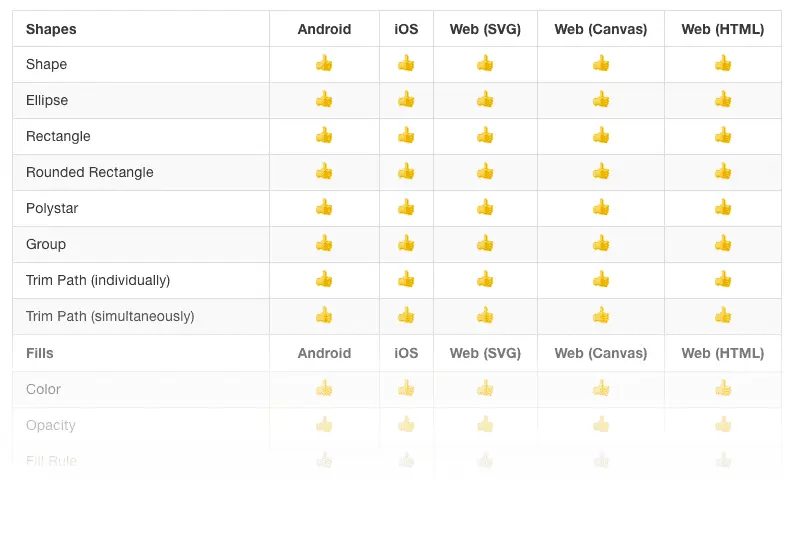The width and height of the screenshot is (795, 535).
Task: Click the Web (HTML) header in Fills section
Action: click(x=722, y=353)
